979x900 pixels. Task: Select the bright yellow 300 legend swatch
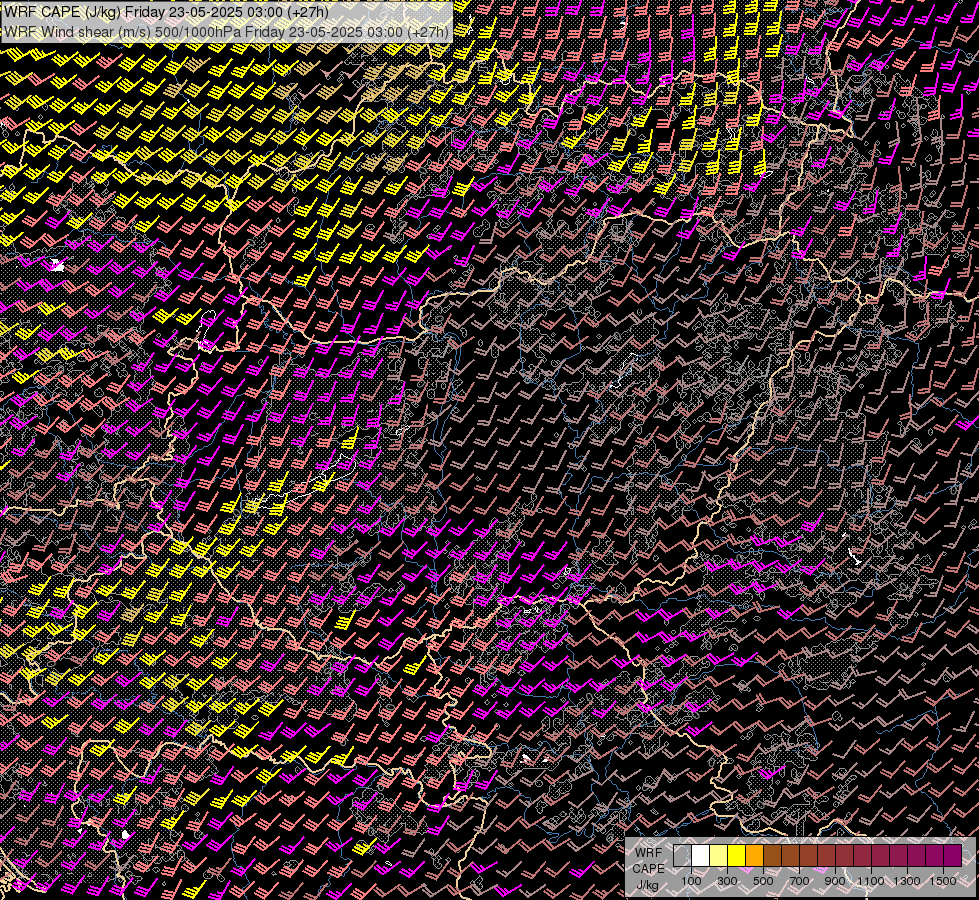(737, 856)
